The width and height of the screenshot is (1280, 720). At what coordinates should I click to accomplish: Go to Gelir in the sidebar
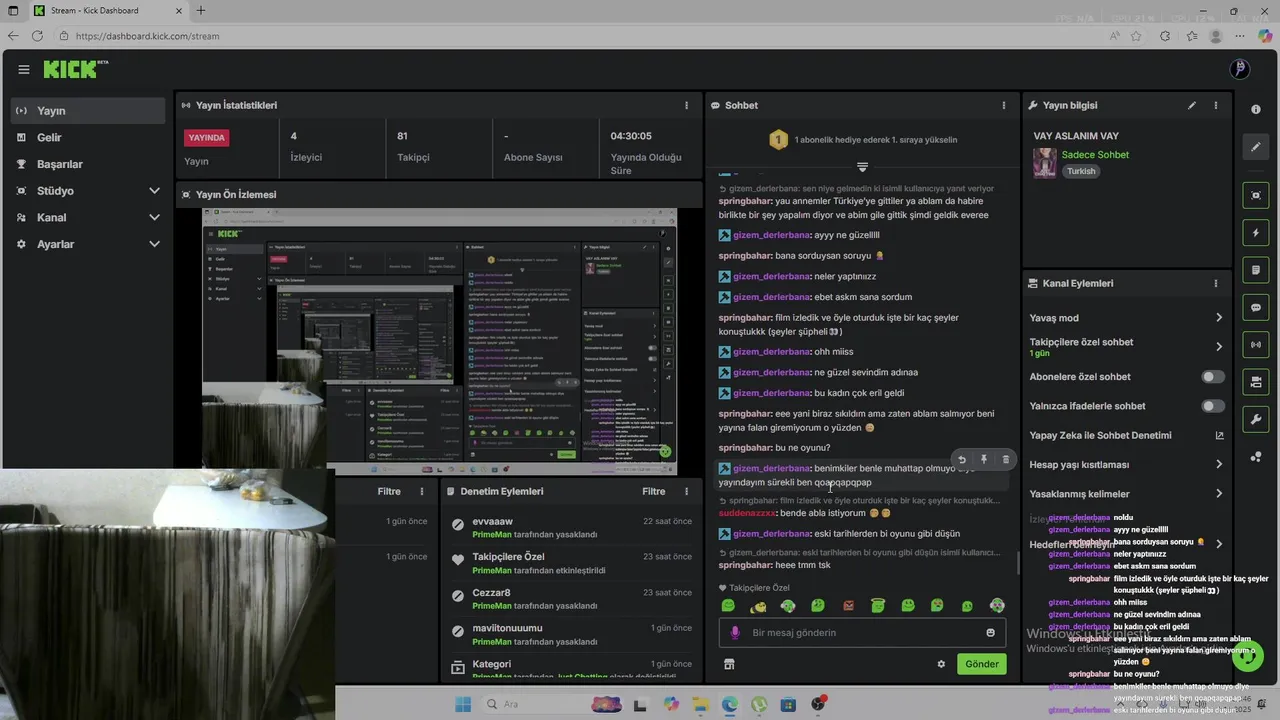coord(88,137)
